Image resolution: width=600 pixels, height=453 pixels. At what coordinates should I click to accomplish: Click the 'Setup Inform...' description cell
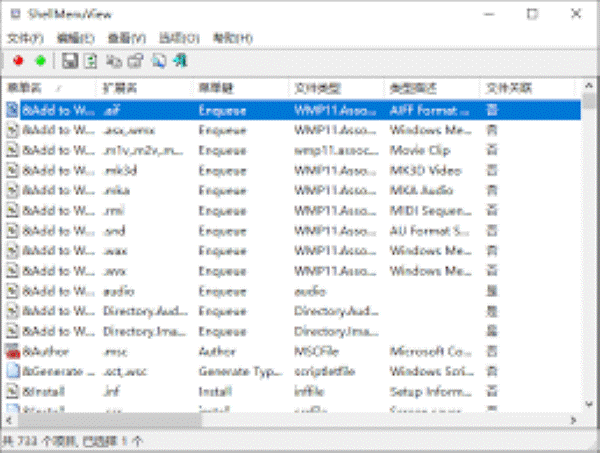tap(430, 391)
